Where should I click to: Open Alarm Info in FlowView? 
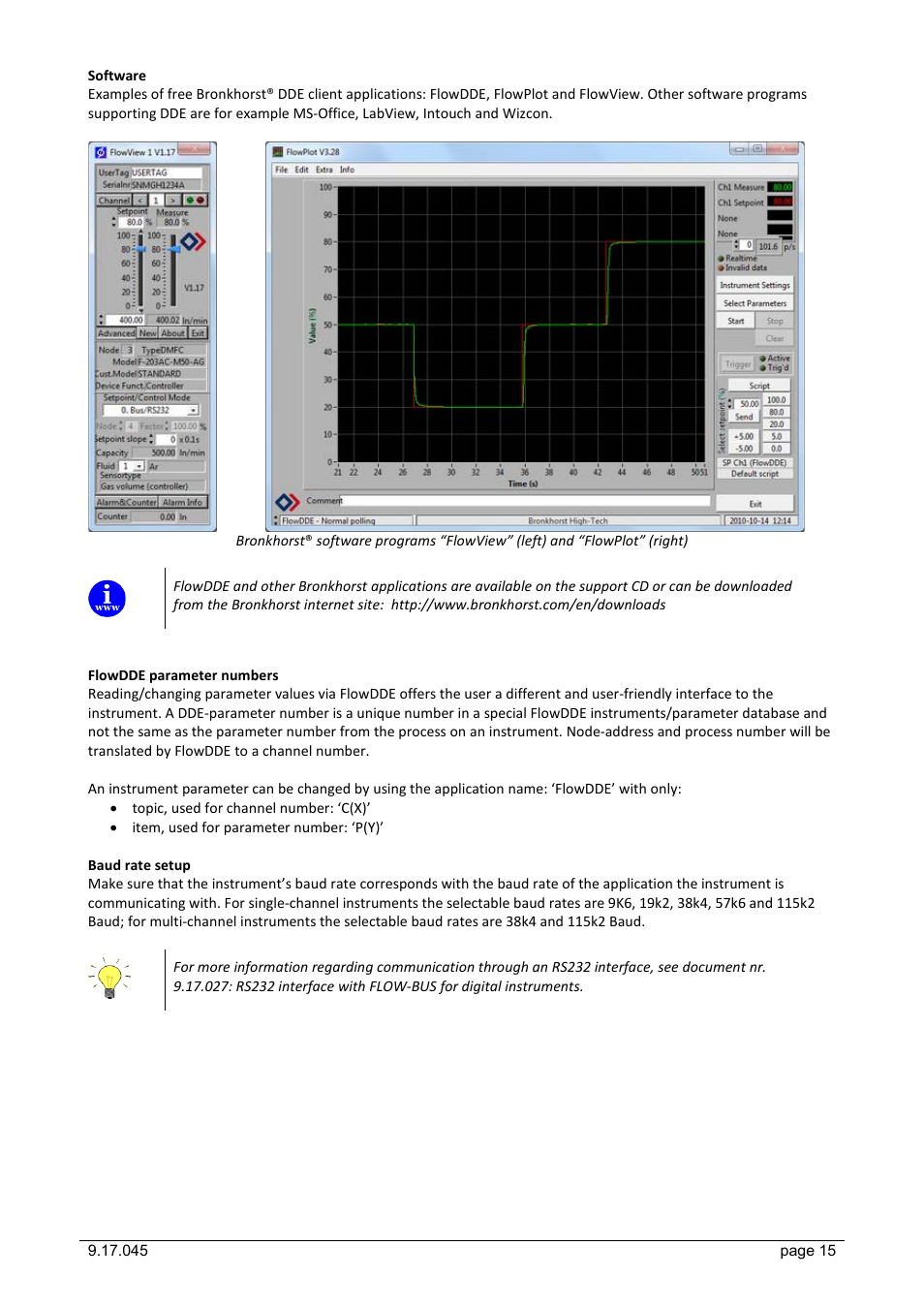182,502
